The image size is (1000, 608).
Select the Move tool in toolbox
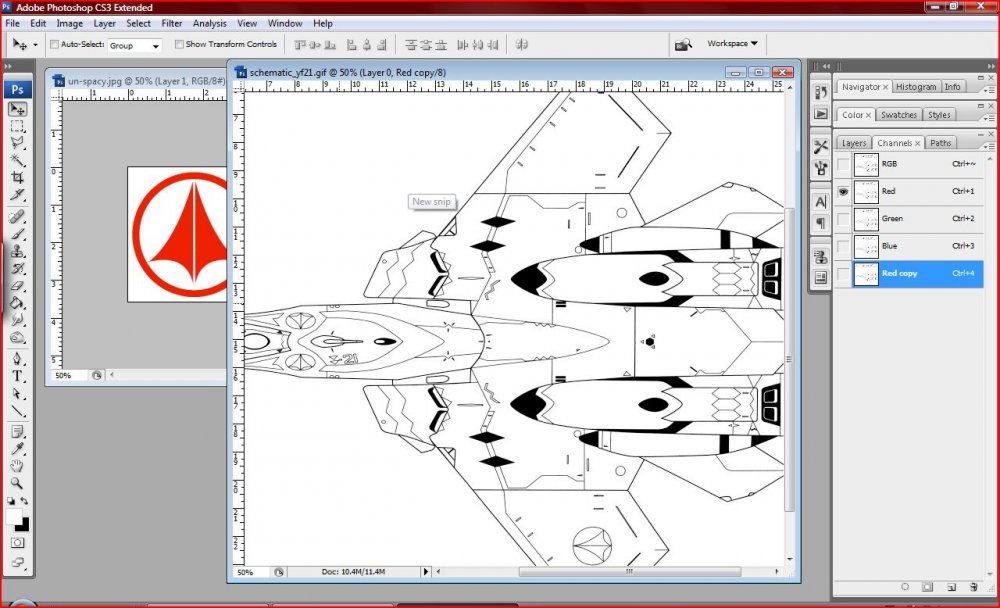(x=17, y=109)
